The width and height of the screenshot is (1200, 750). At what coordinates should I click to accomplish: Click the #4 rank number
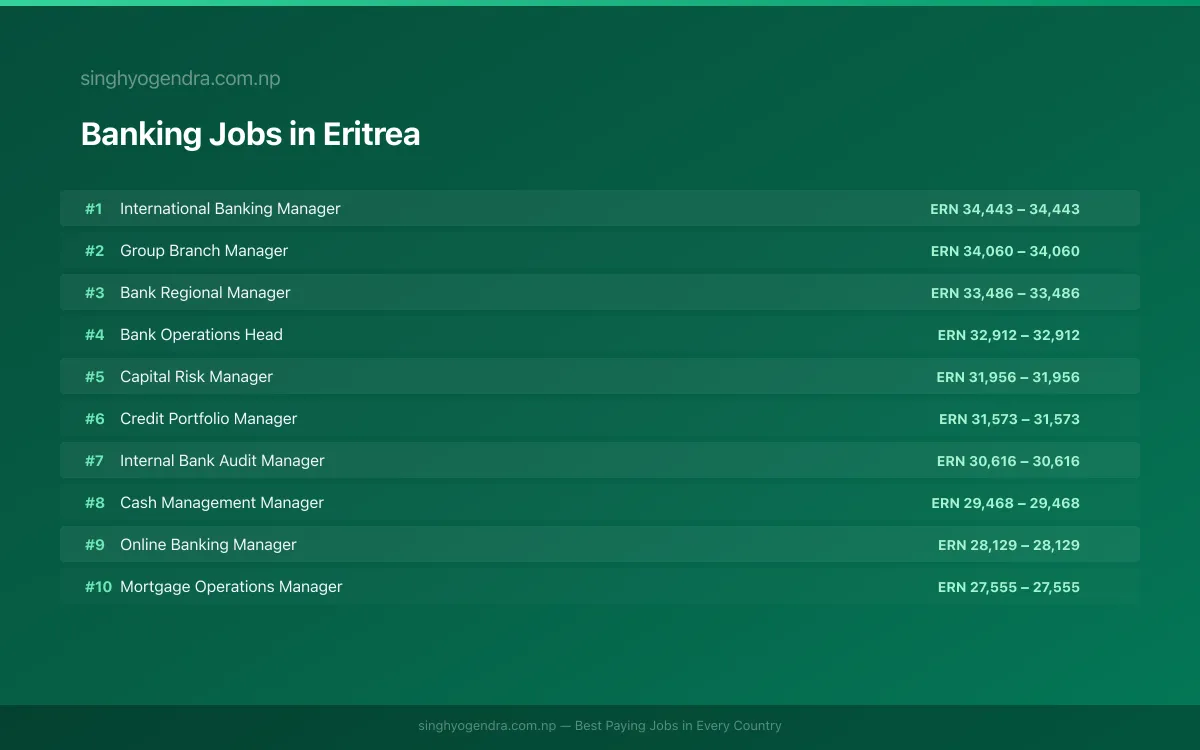click(94, 335)
